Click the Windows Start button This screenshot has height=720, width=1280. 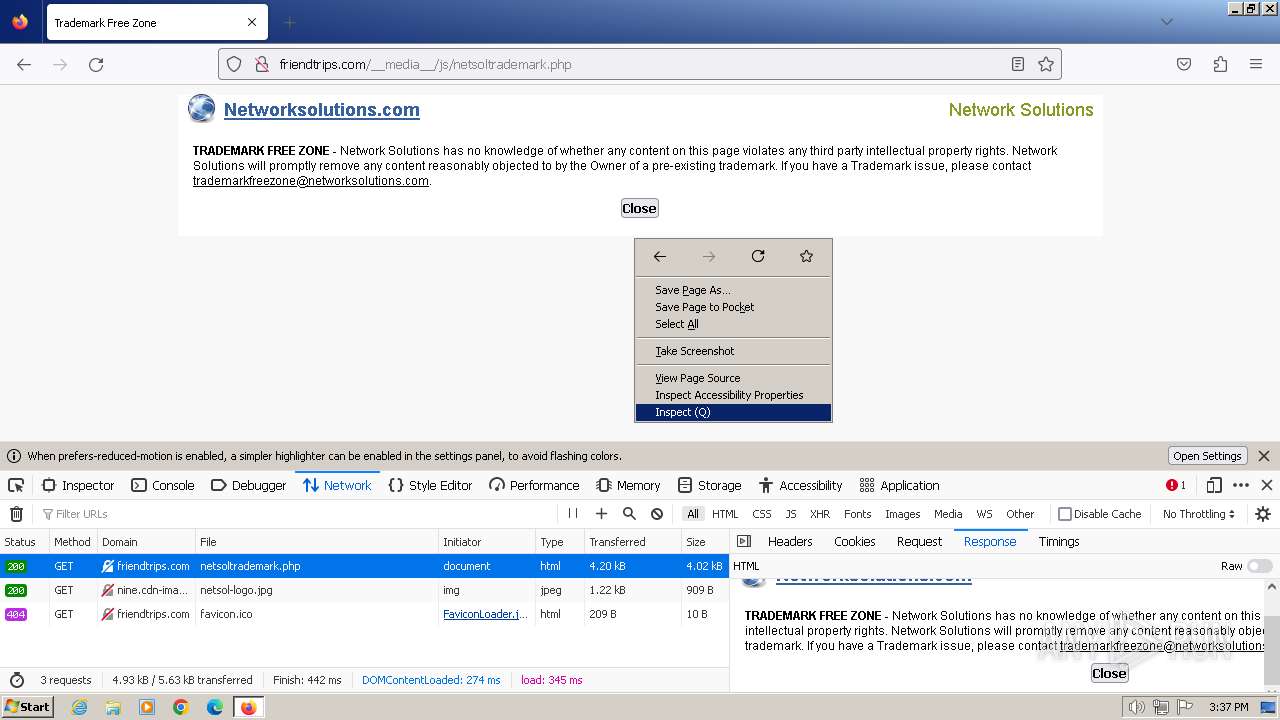[x=27, y=707]
